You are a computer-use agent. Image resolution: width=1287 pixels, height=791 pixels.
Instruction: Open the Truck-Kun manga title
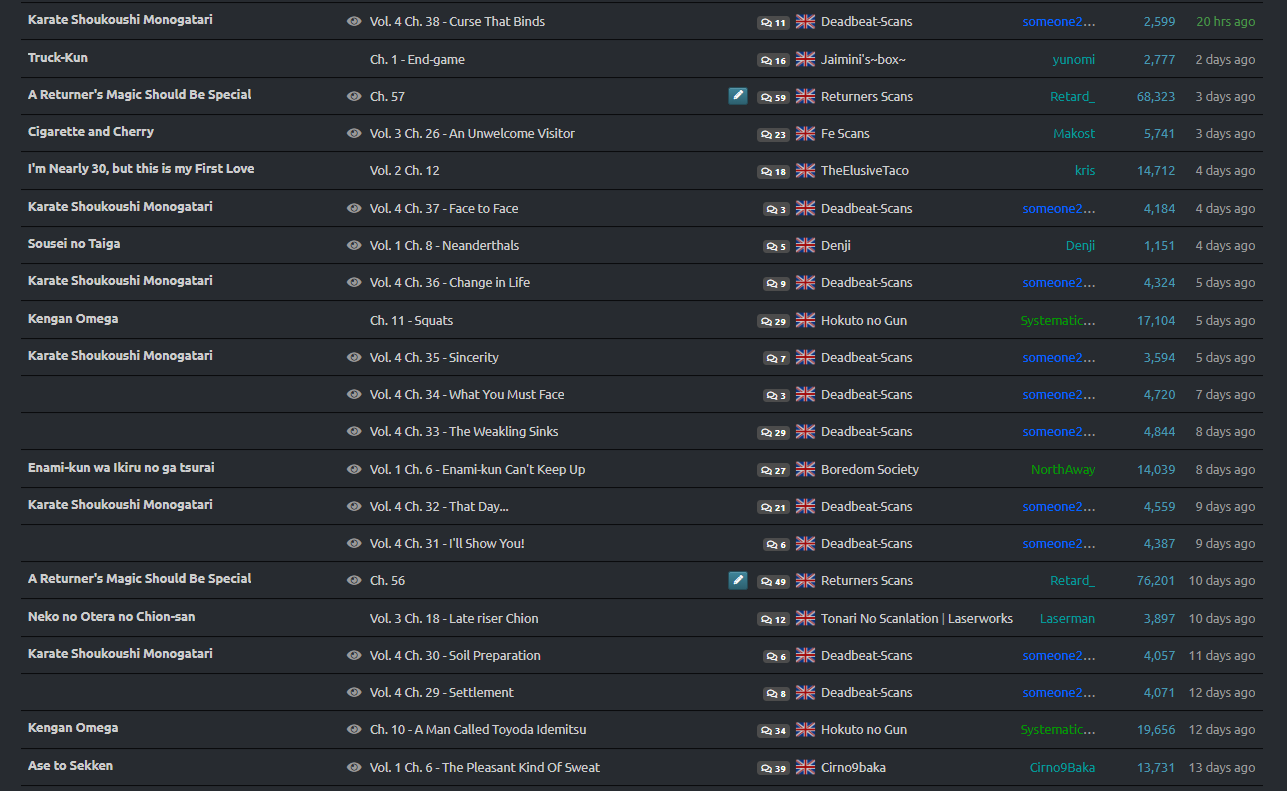58,58
